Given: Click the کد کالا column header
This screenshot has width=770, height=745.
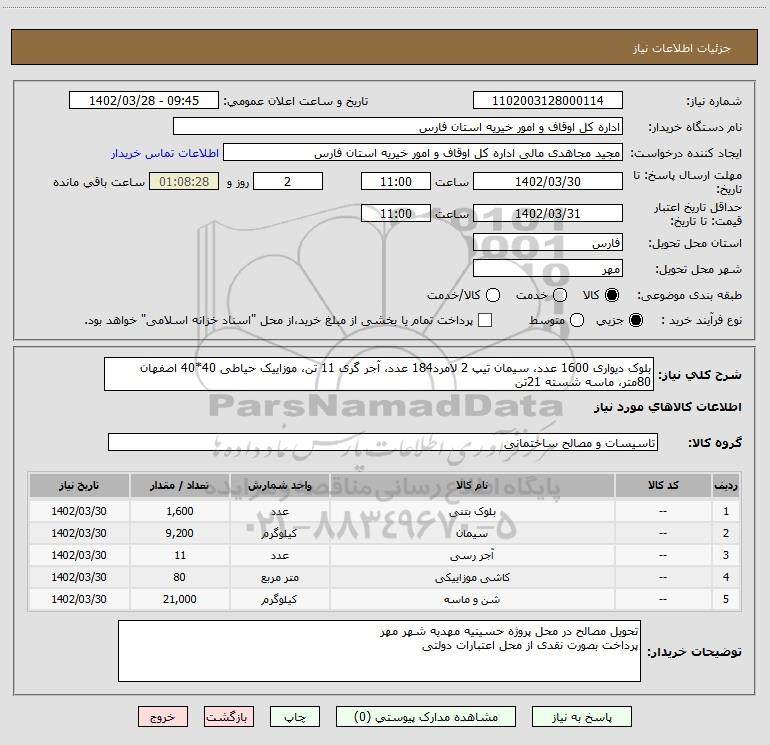Looking at the screenshot, I should coord(663,485).
